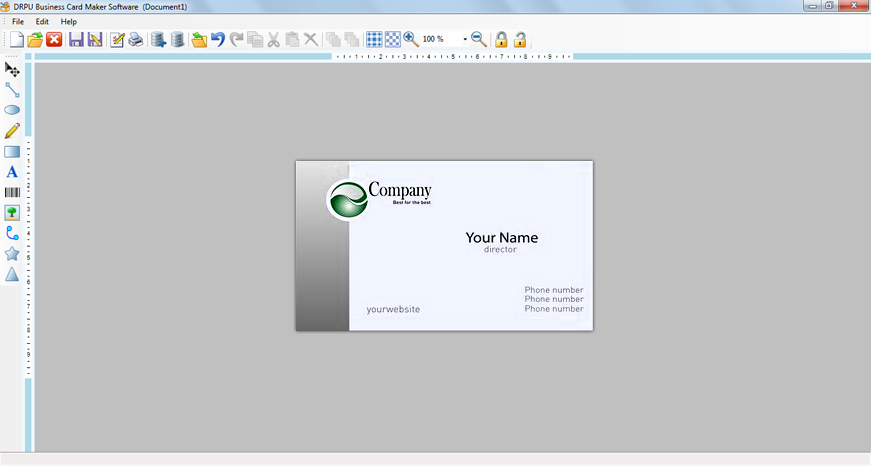The height and width of the screenshot is (466, 871).
Task: Select the Line drawing tool
Action: pos(12,90)
